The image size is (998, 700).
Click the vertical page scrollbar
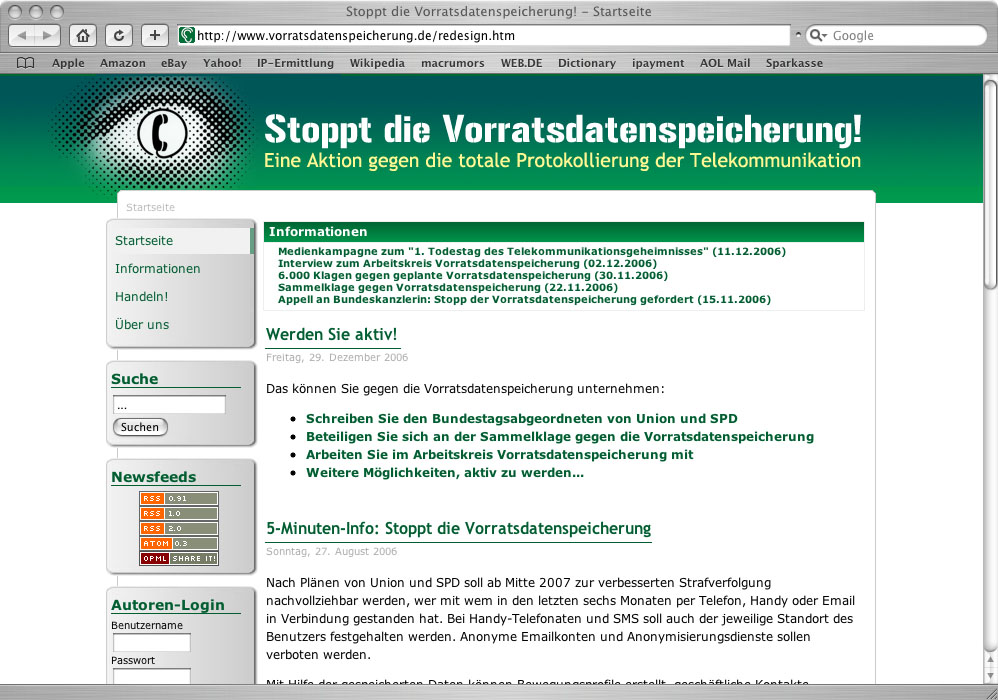(x=989, y=400)
